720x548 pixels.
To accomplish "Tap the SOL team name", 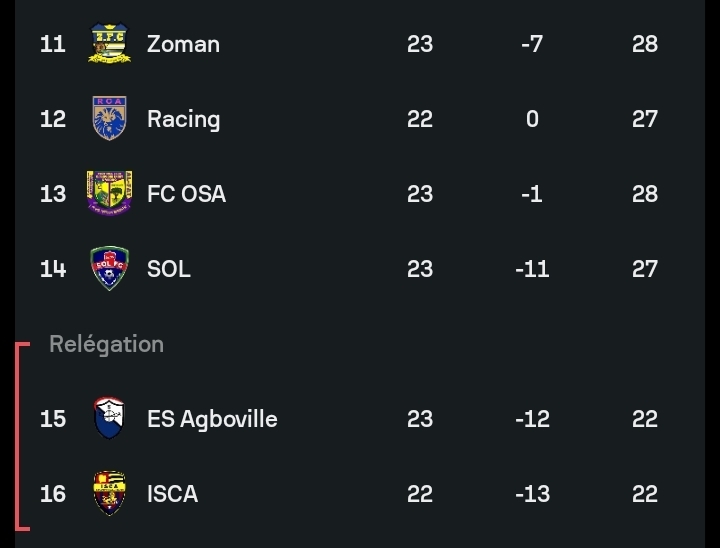I will click(x=168, y=269).
